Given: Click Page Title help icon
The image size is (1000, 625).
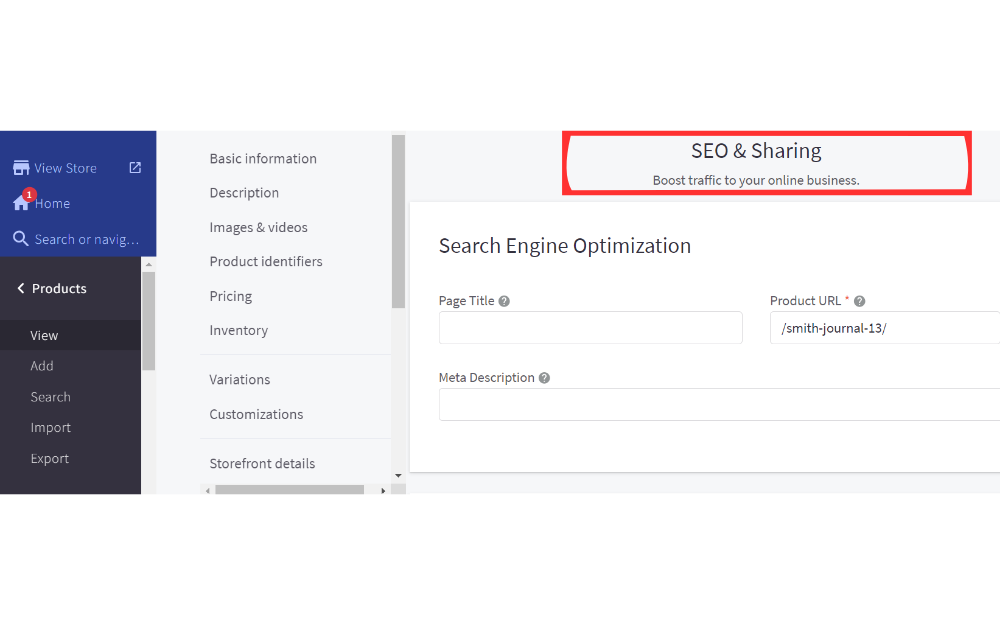Looking at the screenshot, I should click(x=504, y=301).
